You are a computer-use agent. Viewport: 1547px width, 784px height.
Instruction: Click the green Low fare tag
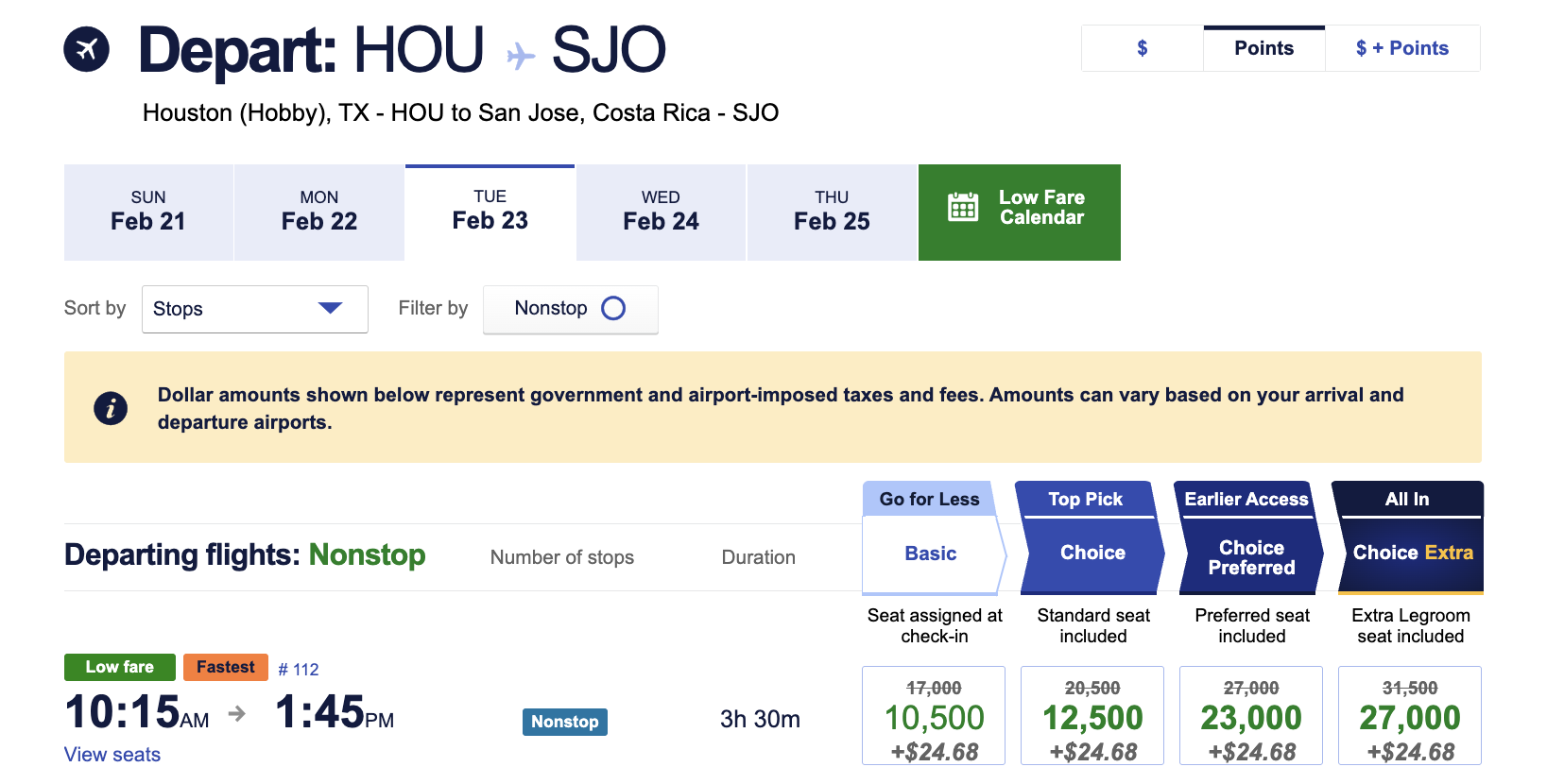click(x=120, y=667)
